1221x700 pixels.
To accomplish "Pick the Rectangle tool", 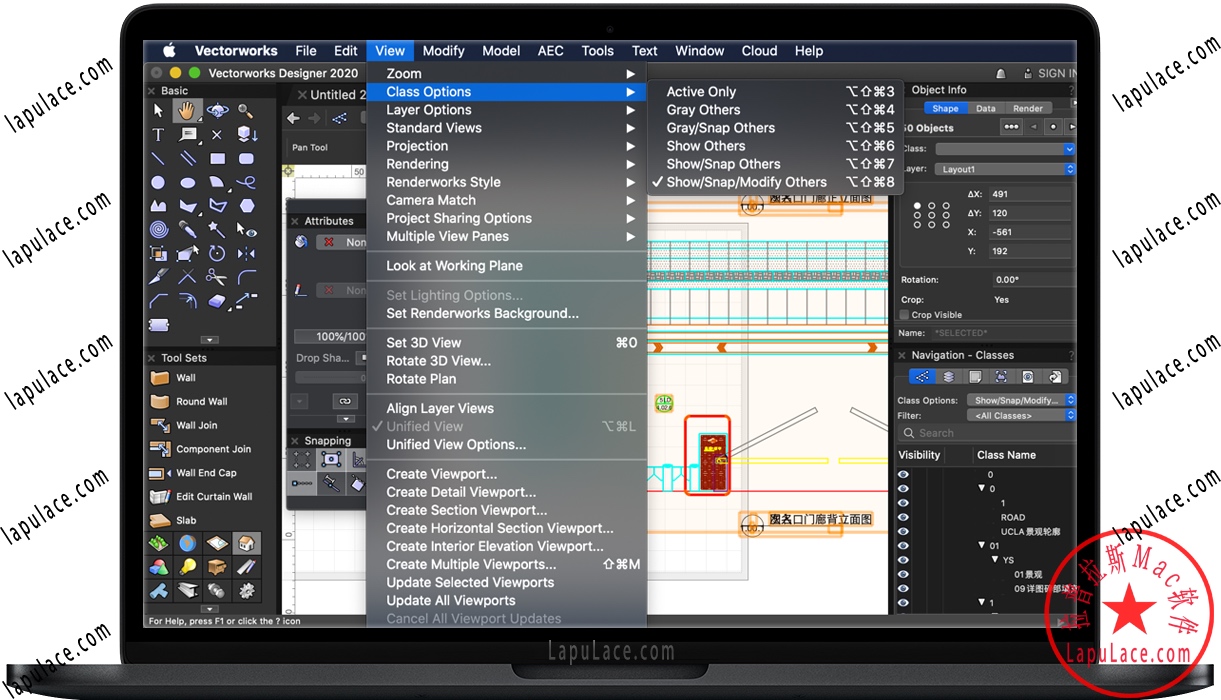I will click(x=217, y=158).
